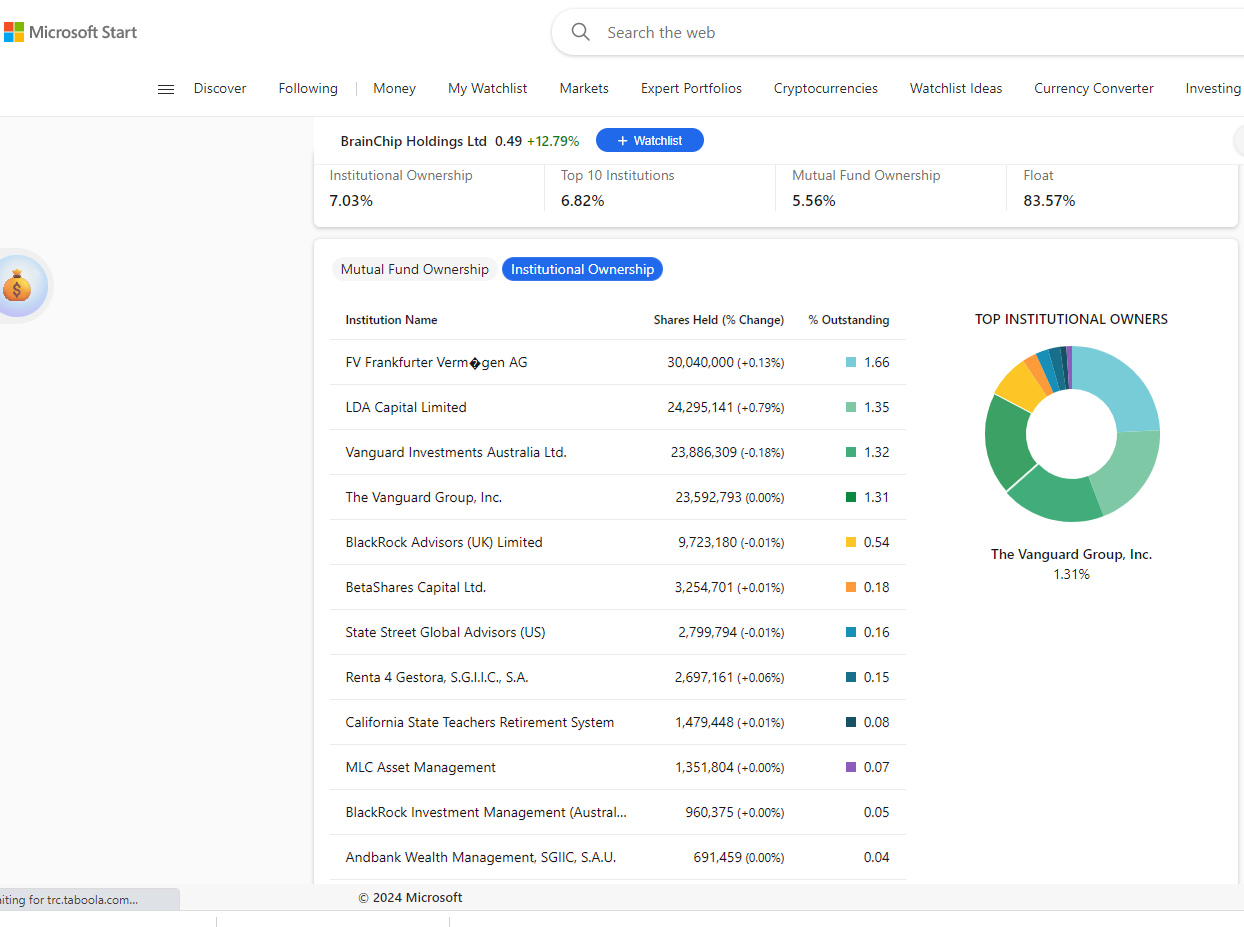
Task: Switch to Mutual Fund Ownership tab
Action: pos(414,269)
